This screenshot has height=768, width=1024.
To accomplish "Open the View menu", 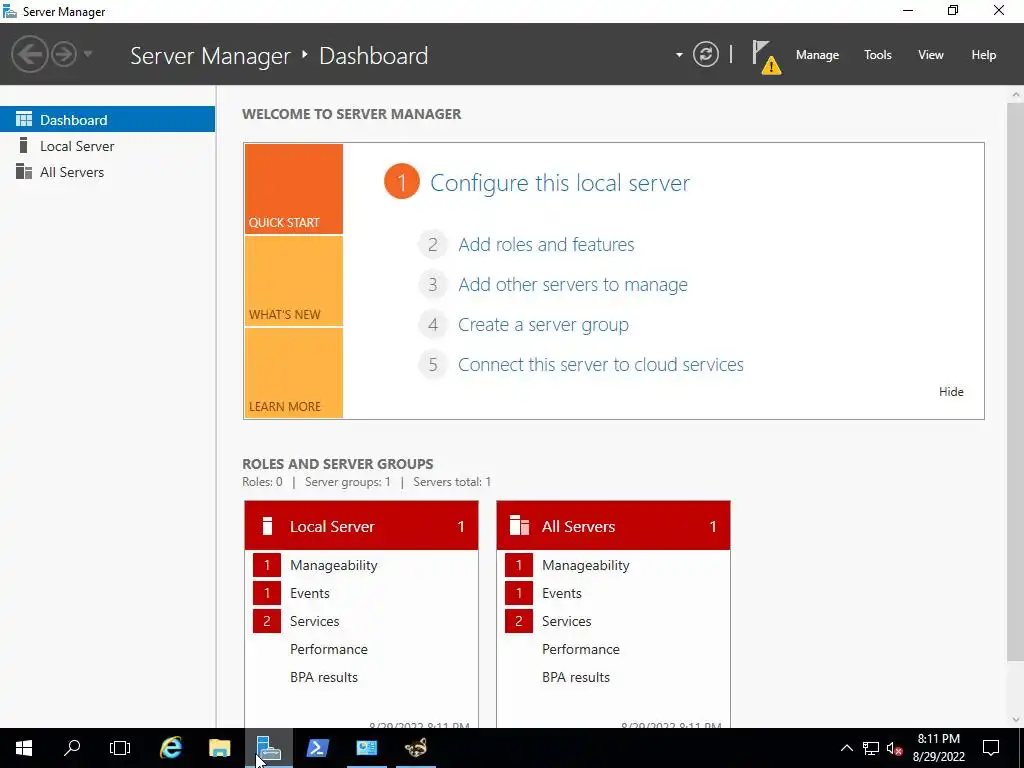I will point(931,55).
